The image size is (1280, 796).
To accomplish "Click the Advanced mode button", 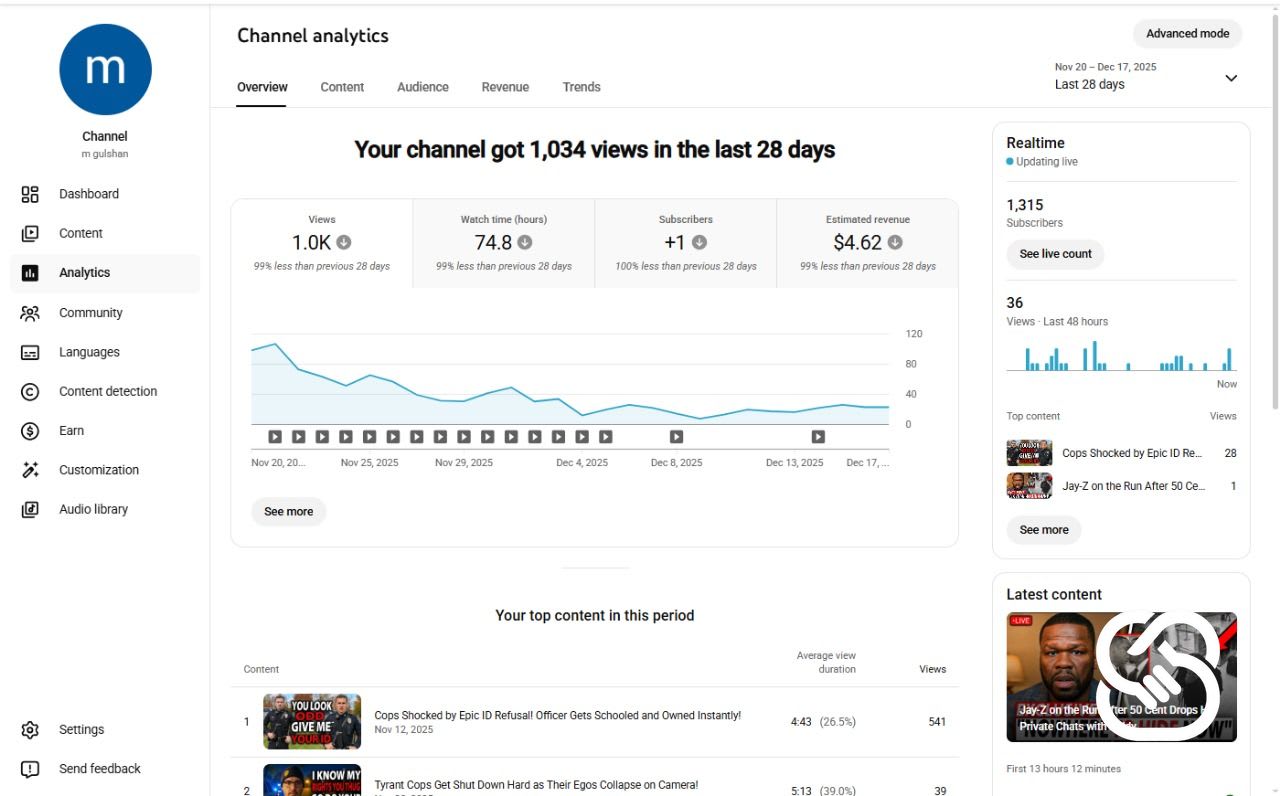I will (1188, 34).
